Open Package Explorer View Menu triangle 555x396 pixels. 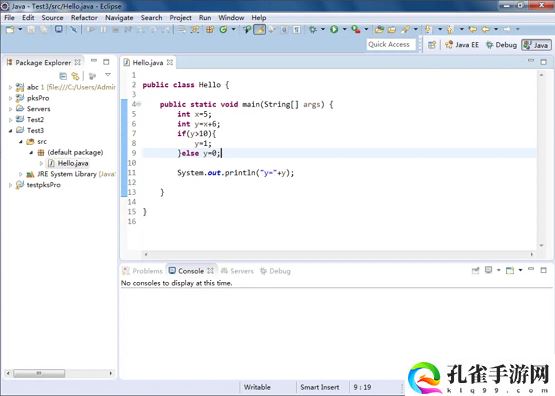108,75
